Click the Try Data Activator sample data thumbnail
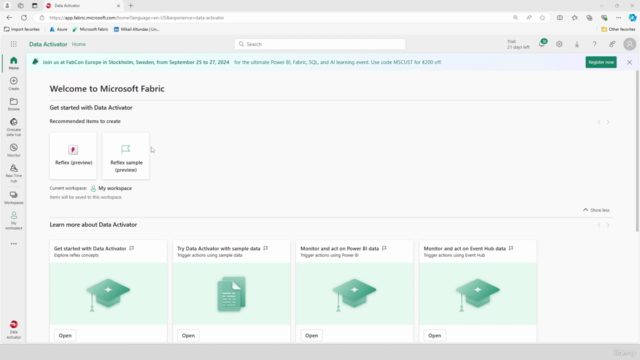640x360 pixels. click(x=231, y=294)
